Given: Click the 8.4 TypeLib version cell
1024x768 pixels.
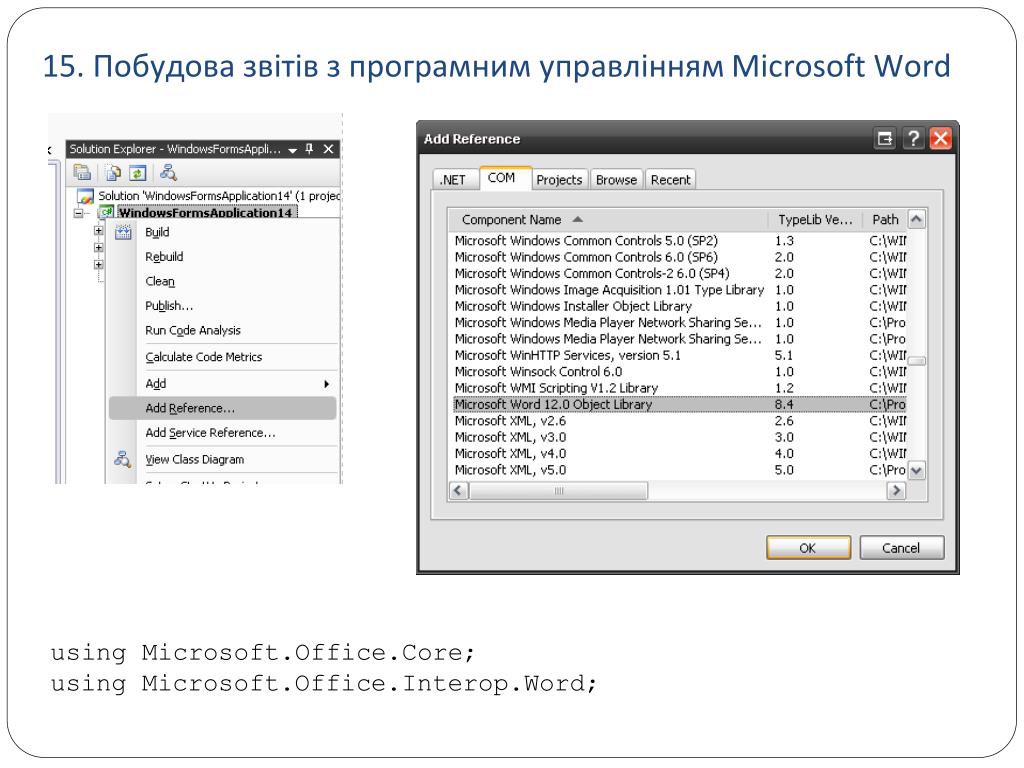Looking at the screenshot, I should [x=784, y=405].
